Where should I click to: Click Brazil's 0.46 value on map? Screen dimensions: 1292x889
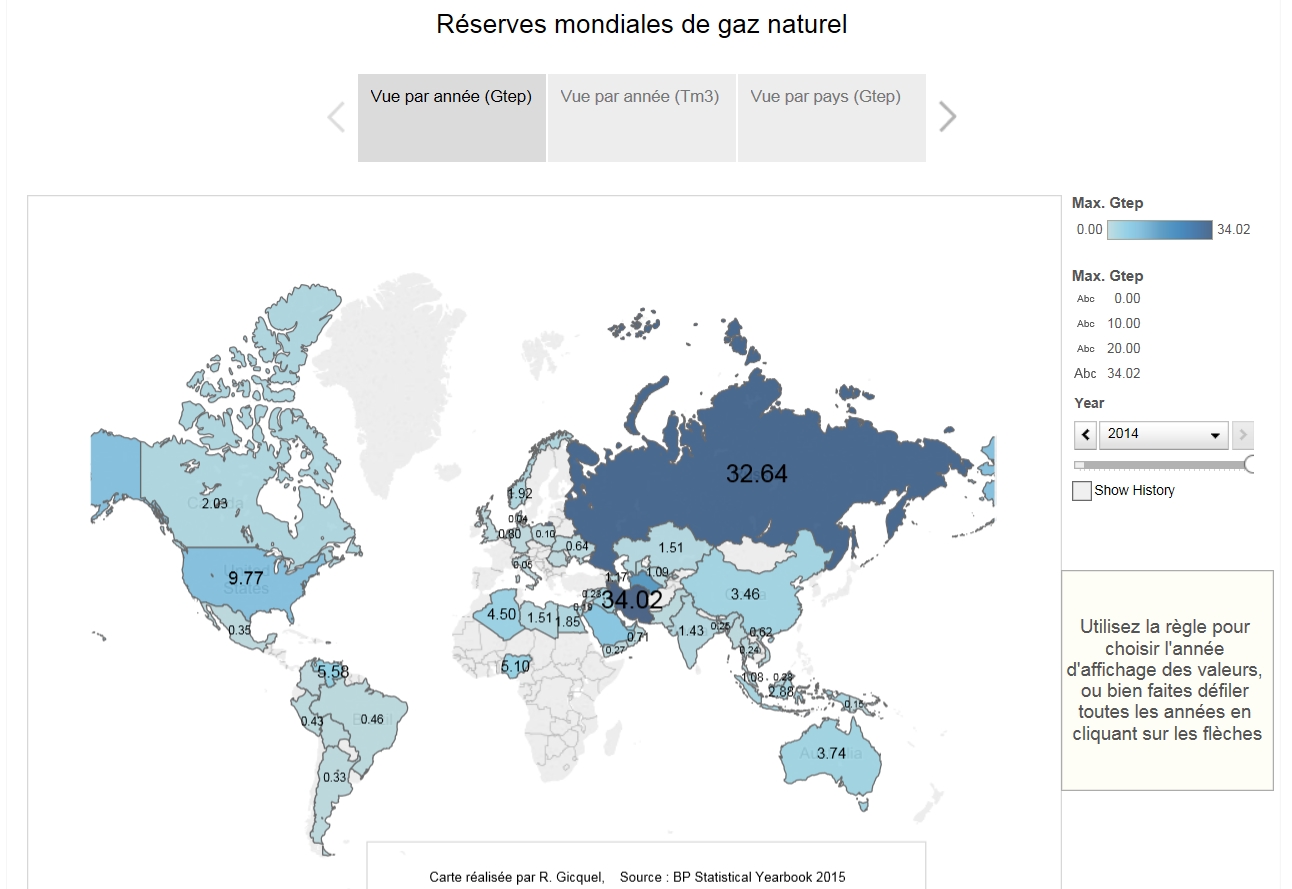tap(371, 719)
